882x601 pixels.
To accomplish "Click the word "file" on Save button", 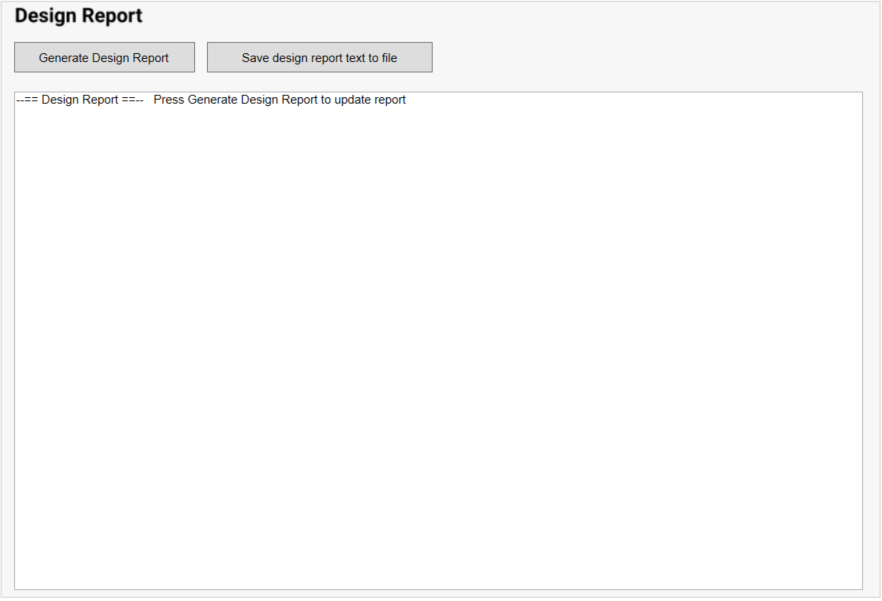I will tap(387, 58).
